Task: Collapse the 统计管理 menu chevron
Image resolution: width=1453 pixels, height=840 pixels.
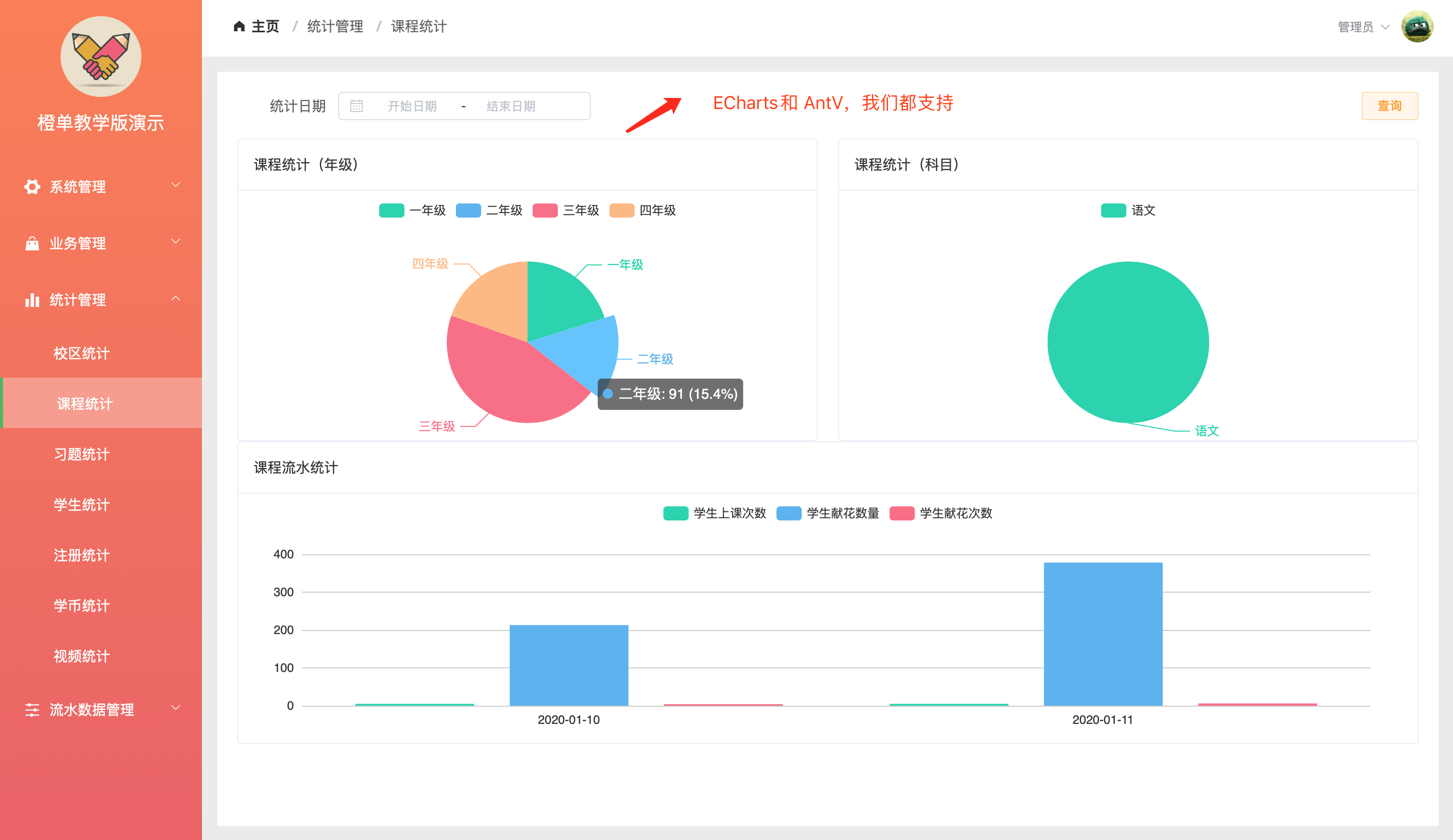Action: click(176, 299)
